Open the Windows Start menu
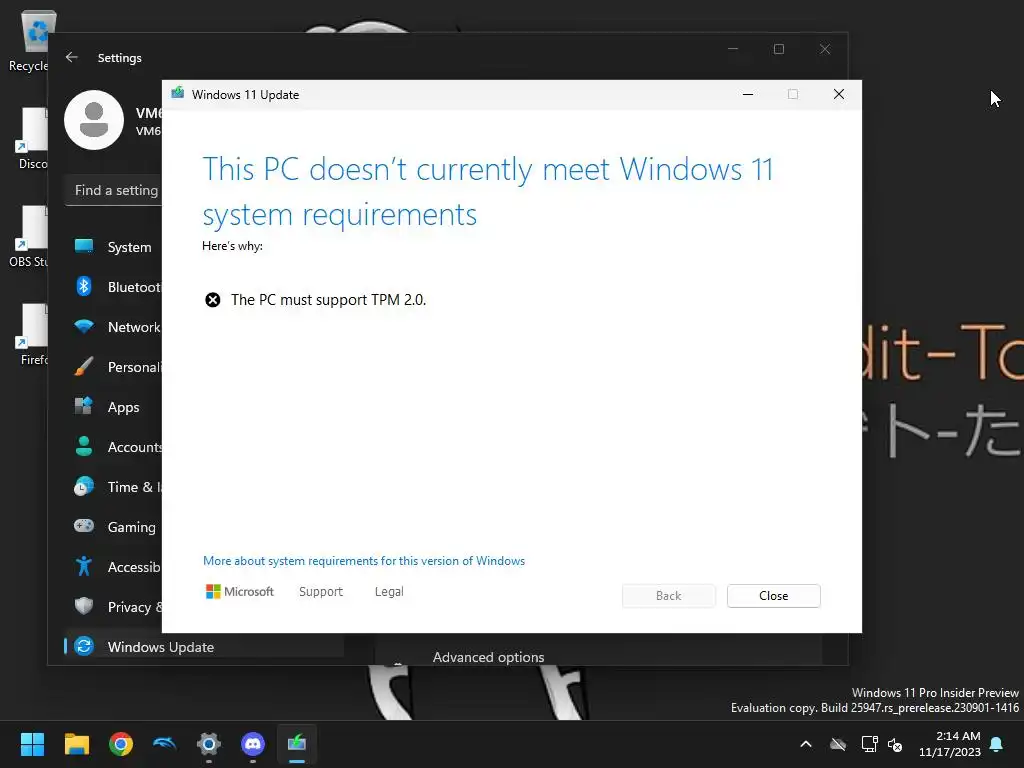The image size is (1024, 768). 32,744
